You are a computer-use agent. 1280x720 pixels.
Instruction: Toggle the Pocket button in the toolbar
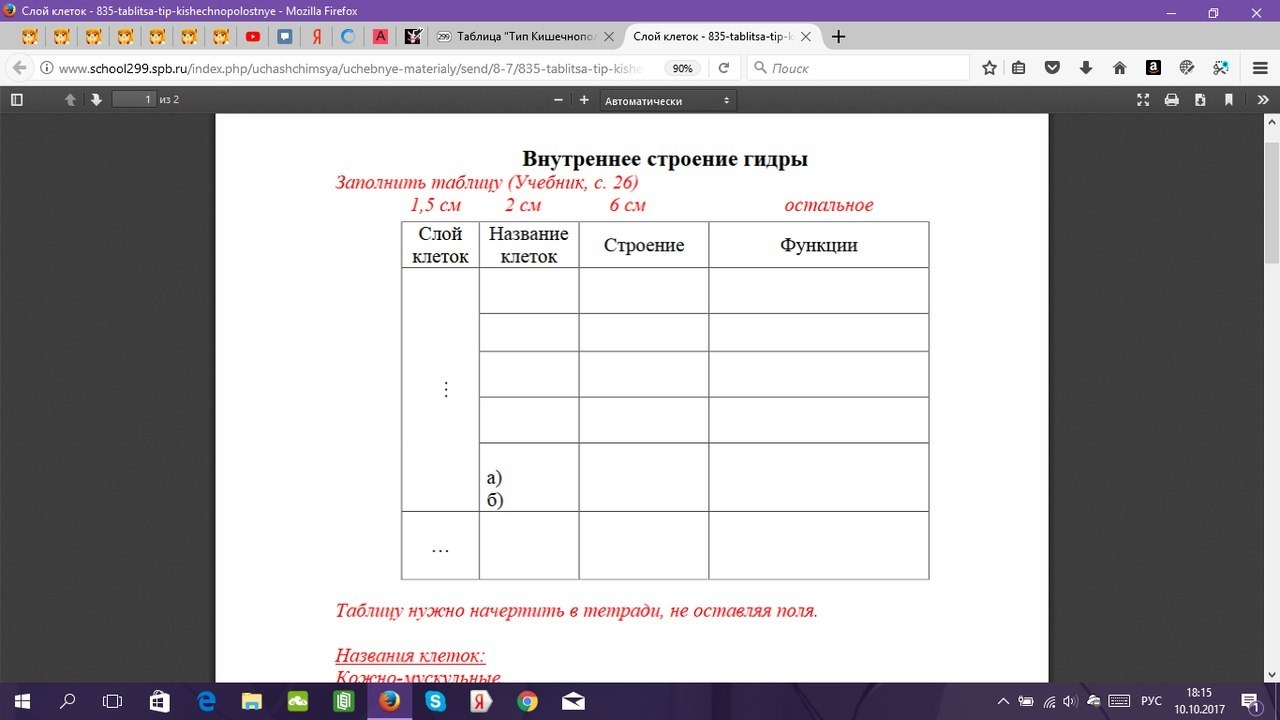1051,68
